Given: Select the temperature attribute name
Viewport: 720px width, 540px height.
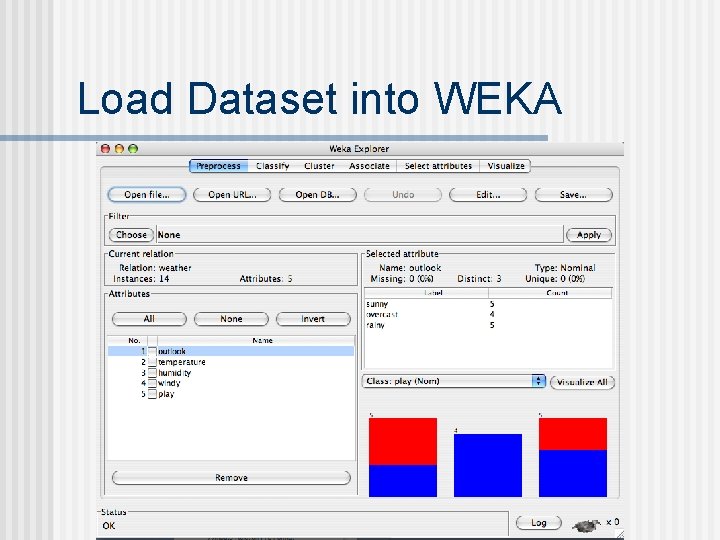Looking at the screenshot, I should (x=182, y=362).
